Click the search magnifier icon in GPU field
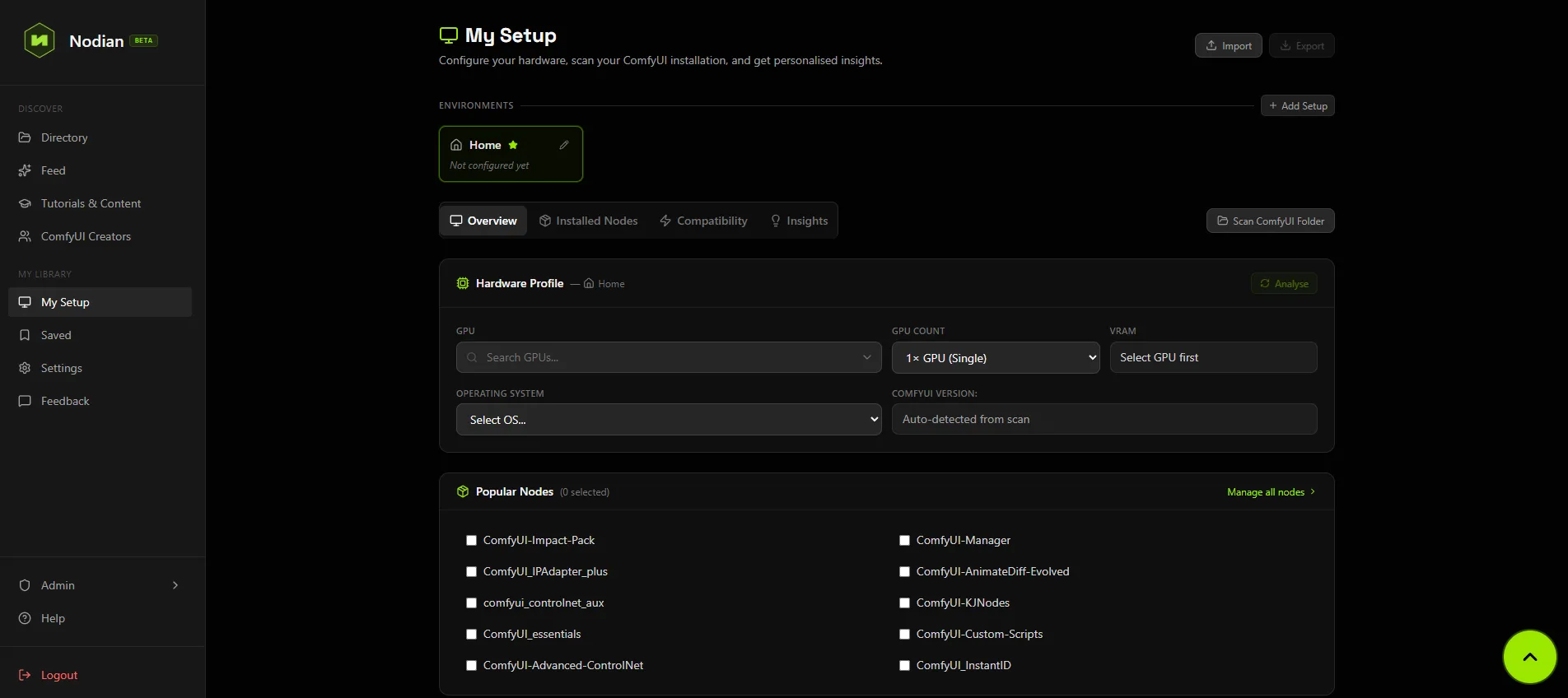The width and height of the screenshot is (1568, 698). [472, 357]
